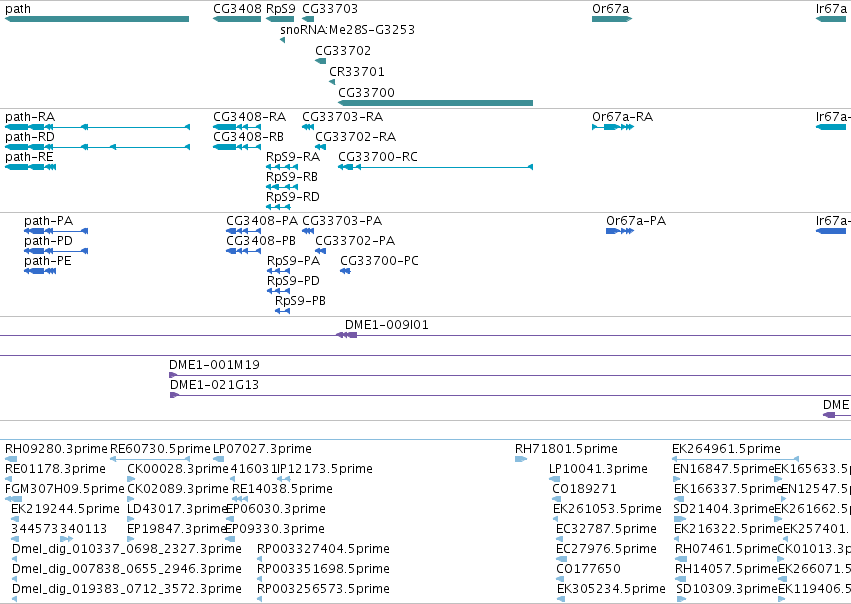Select protein CG3408-PA

tap(244, 231)
